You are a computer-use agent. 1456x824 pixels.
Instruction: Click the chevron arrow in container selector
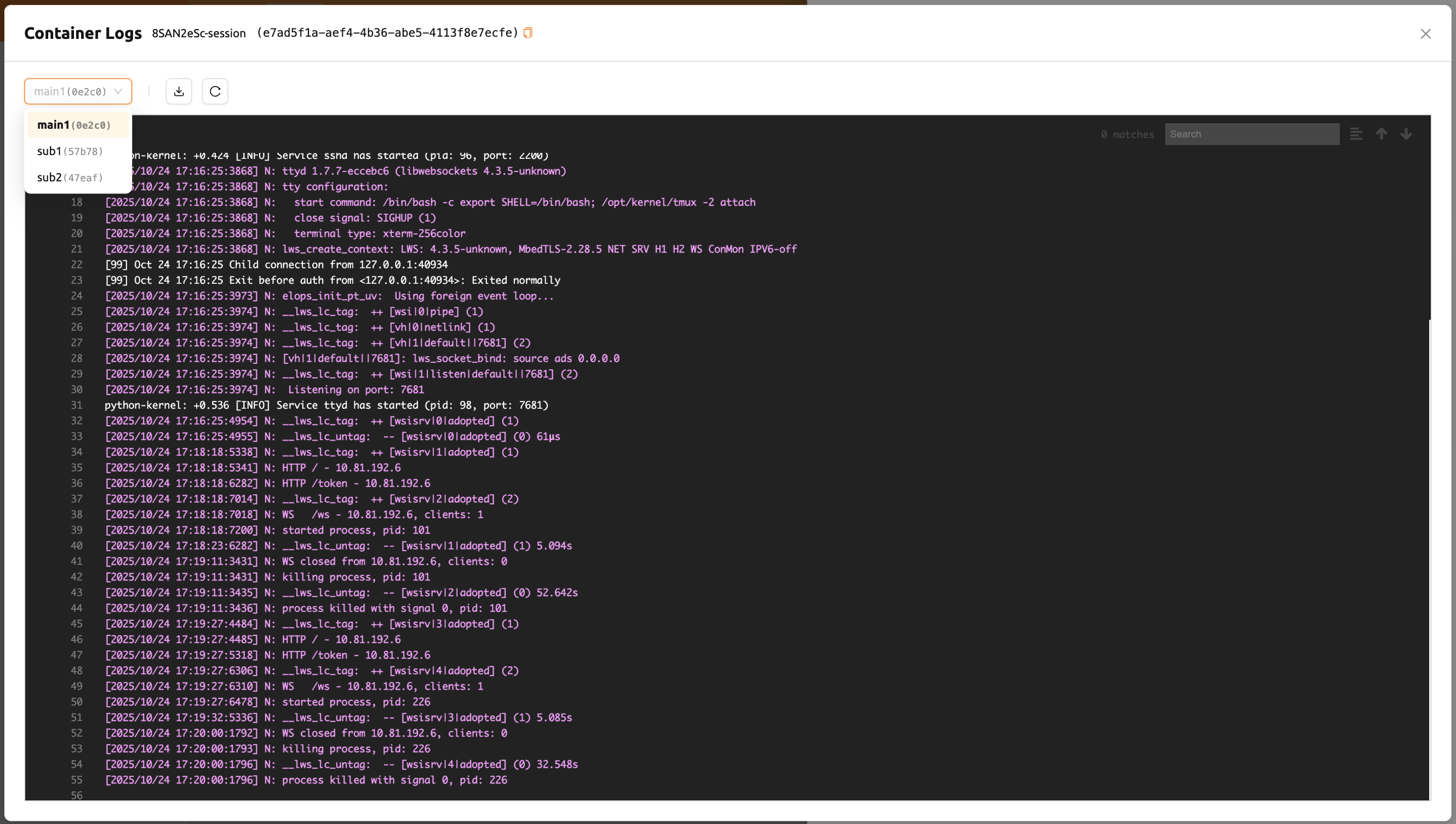[x=118, y=91]
